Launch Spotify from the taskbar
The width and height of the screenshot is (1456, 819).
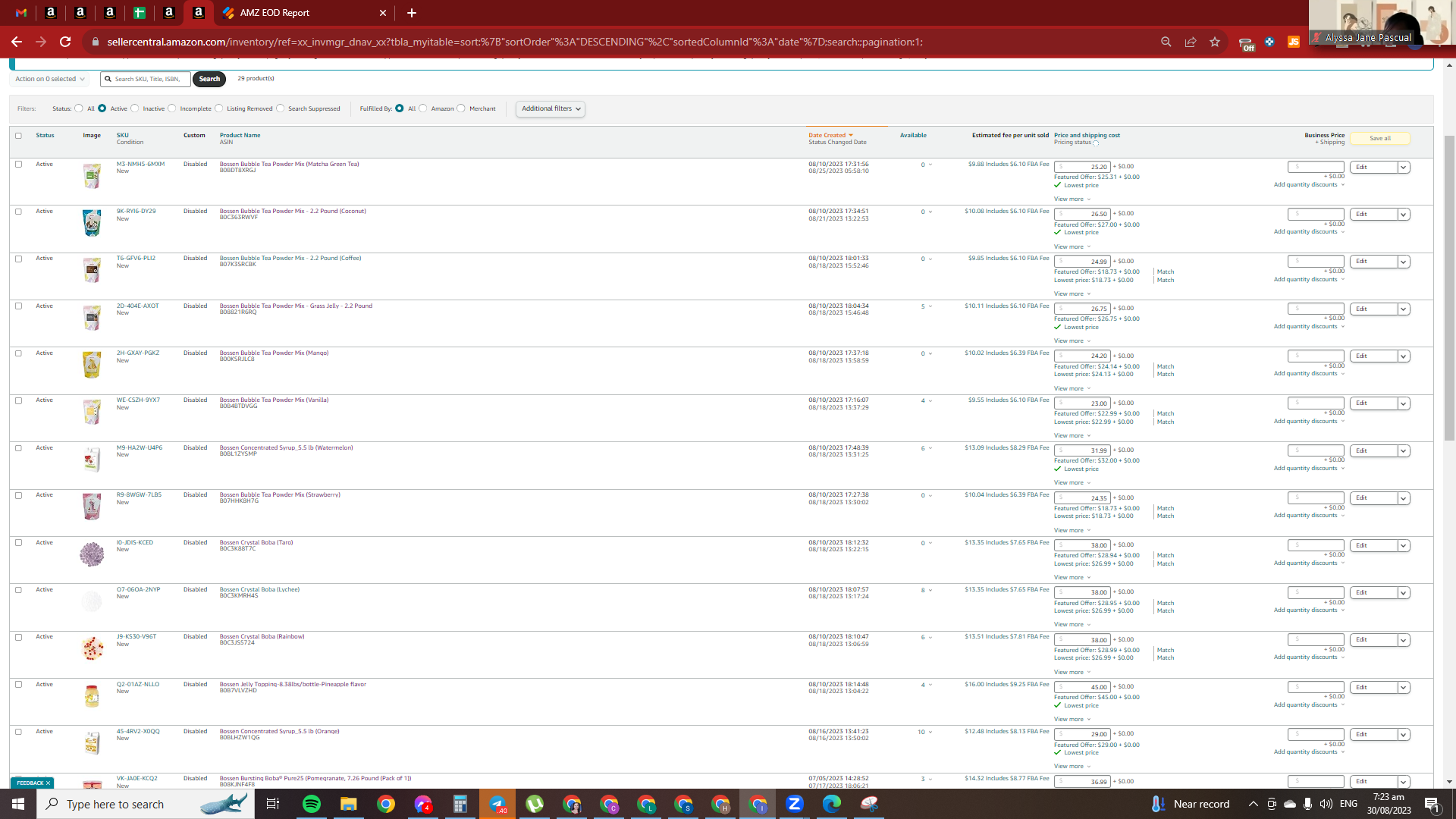(x=312, y=804)
